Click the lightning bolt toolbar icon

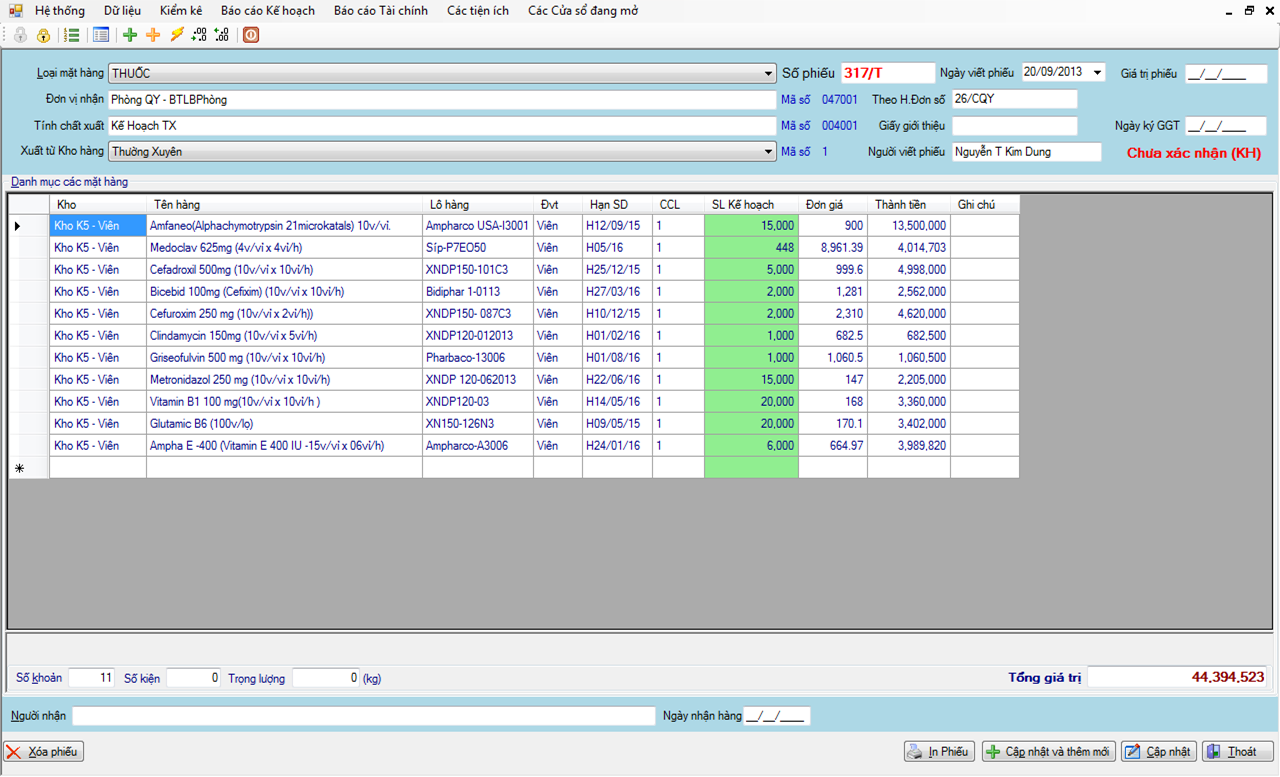[x=177, y=35]
